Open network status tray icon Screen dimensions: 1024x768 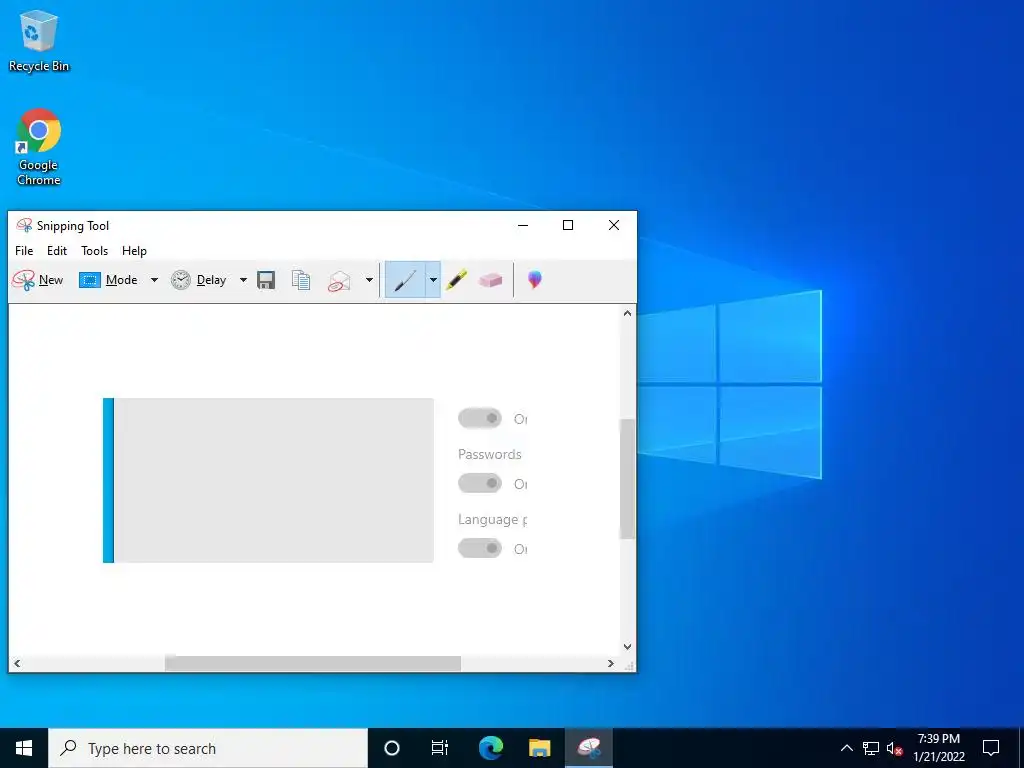coord(871,748)
